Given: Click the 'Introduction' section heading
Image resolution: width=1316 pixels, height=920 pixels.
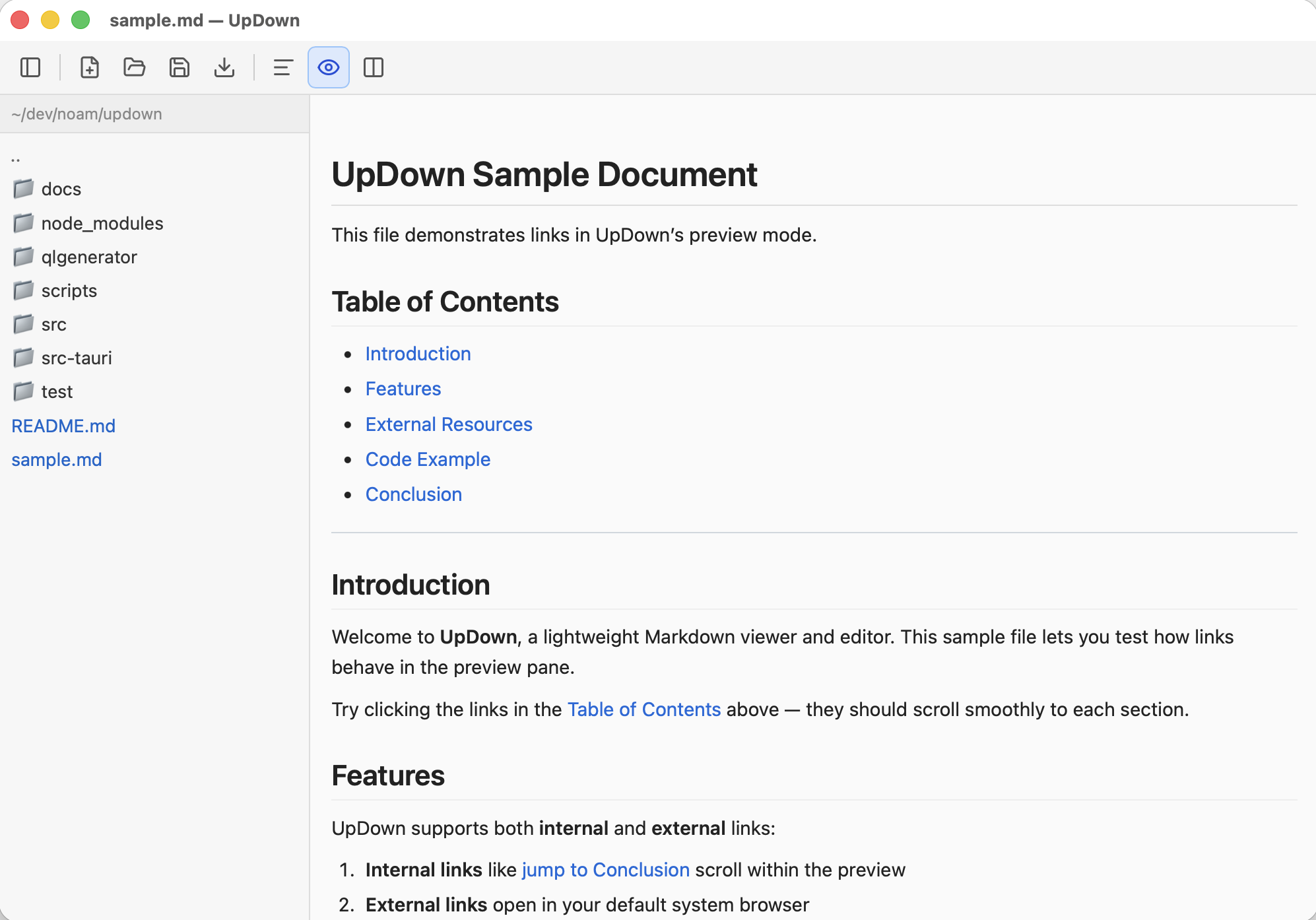Looking at the screenshot, I should click(411, 585).
